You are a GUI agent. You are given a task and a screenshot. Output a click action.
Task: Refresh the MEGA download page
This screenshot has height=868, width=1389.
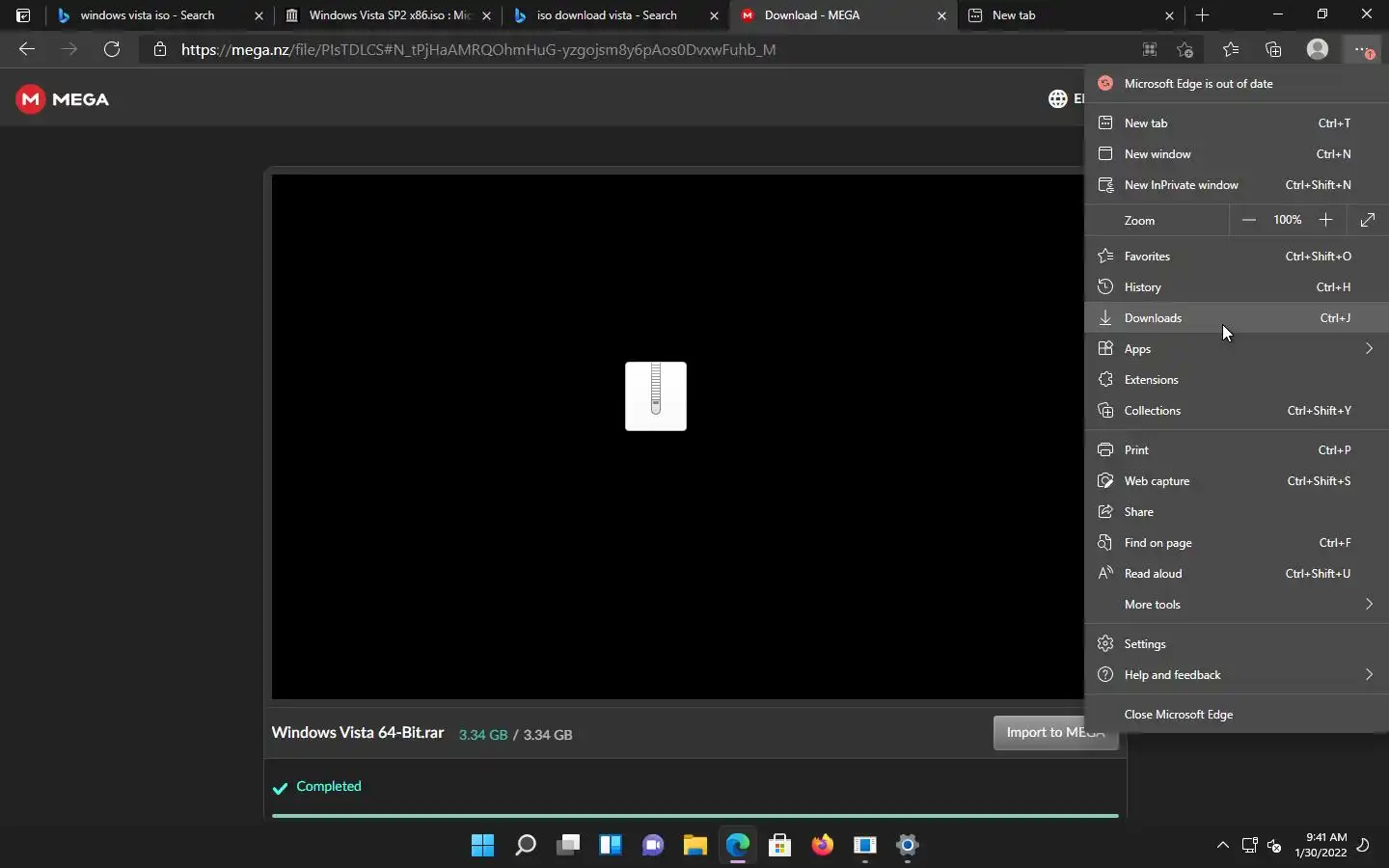112,49
